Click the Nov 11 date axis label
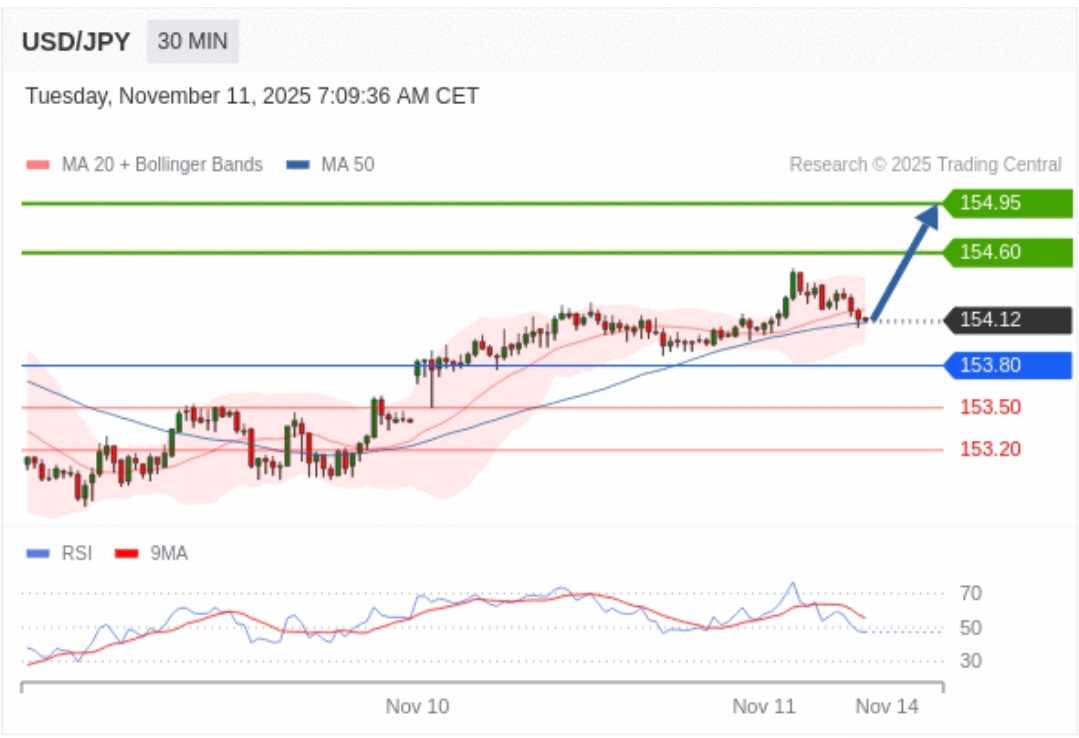1079x738 pixels. coord(764,706)
